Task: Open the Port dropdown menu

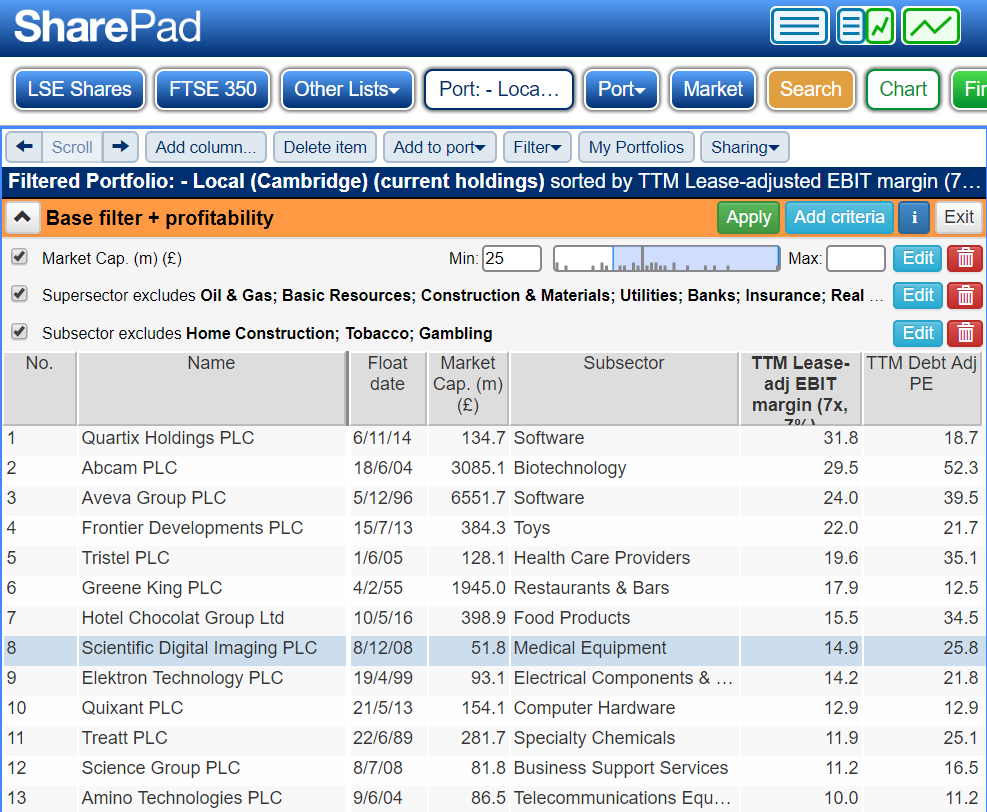Action: pyautogui.click(x=621, y=89)
